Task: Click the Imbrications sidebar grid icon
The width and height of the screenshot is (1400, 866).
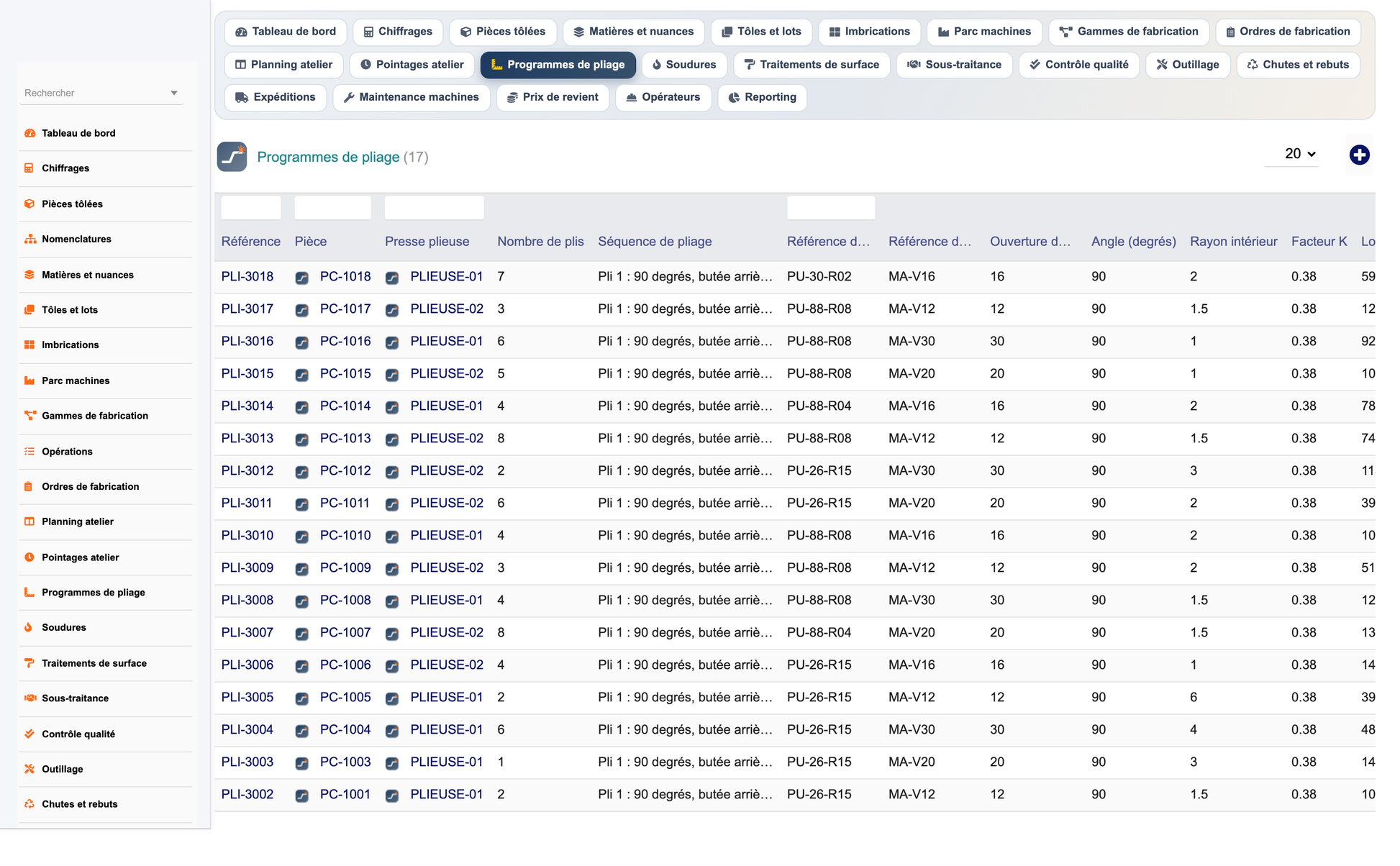Action: tap(29, 345)
